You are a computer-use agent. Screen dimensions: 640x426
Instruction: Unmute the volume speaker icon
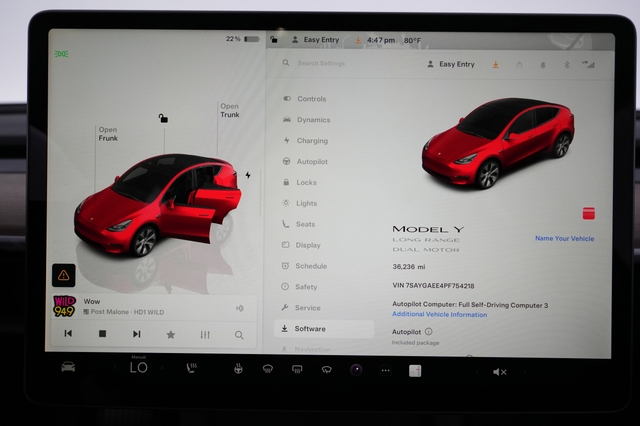click(500, 372)
